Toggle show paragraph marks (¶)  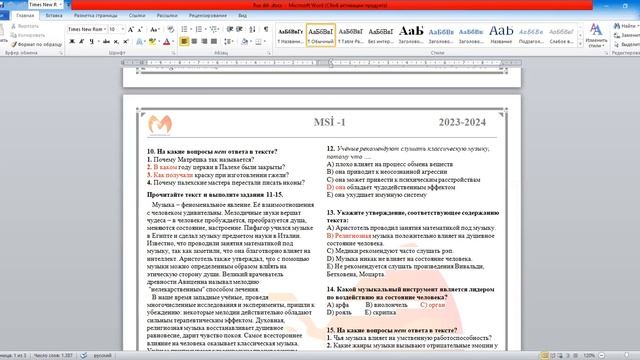[x=266, y=29]
